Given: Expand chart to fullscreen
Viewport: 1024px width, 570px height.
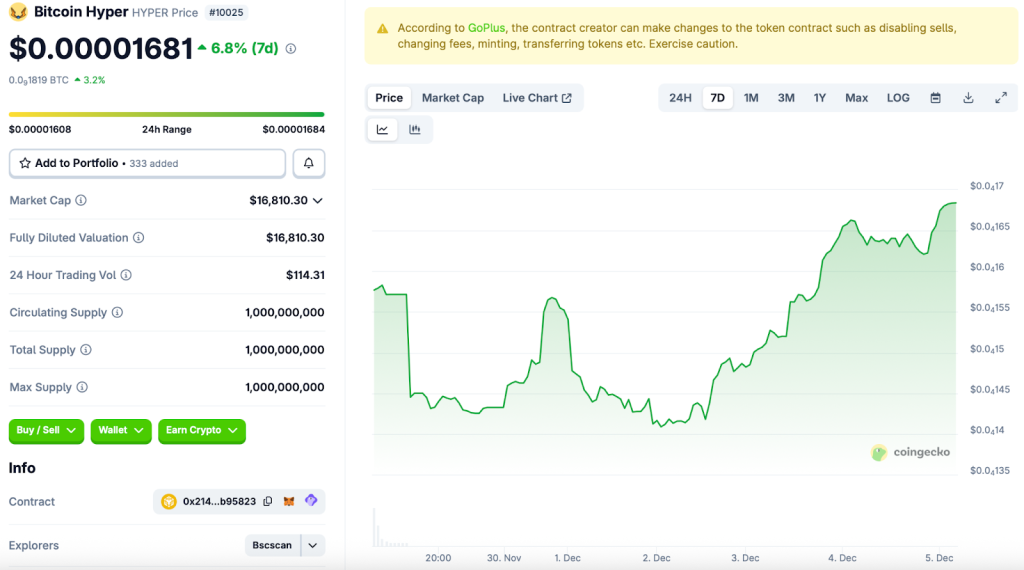Looking at the screenshot, I should (x=1000, y=98).
